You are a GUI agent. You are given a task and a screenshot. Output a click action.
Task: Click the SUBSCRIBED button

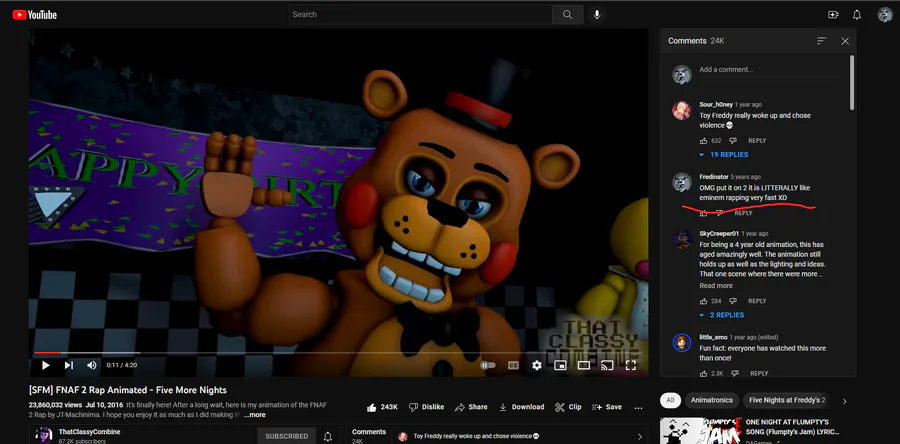(x=286, y=436)
